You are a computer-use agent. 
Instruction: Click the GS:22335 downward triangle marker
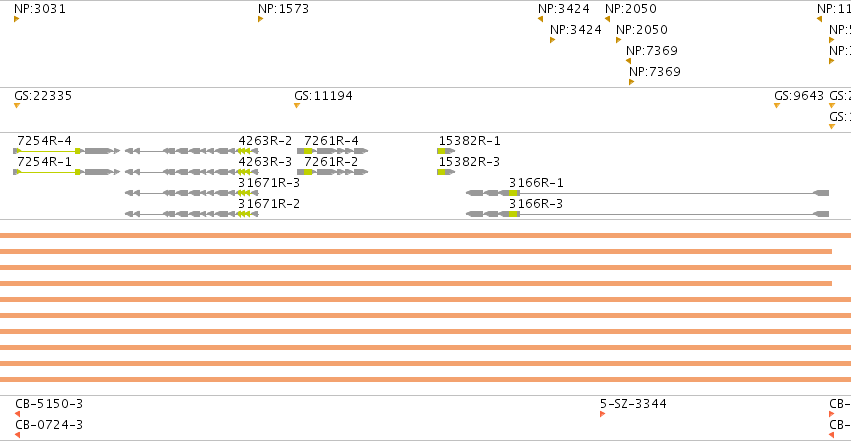(17, 106)
